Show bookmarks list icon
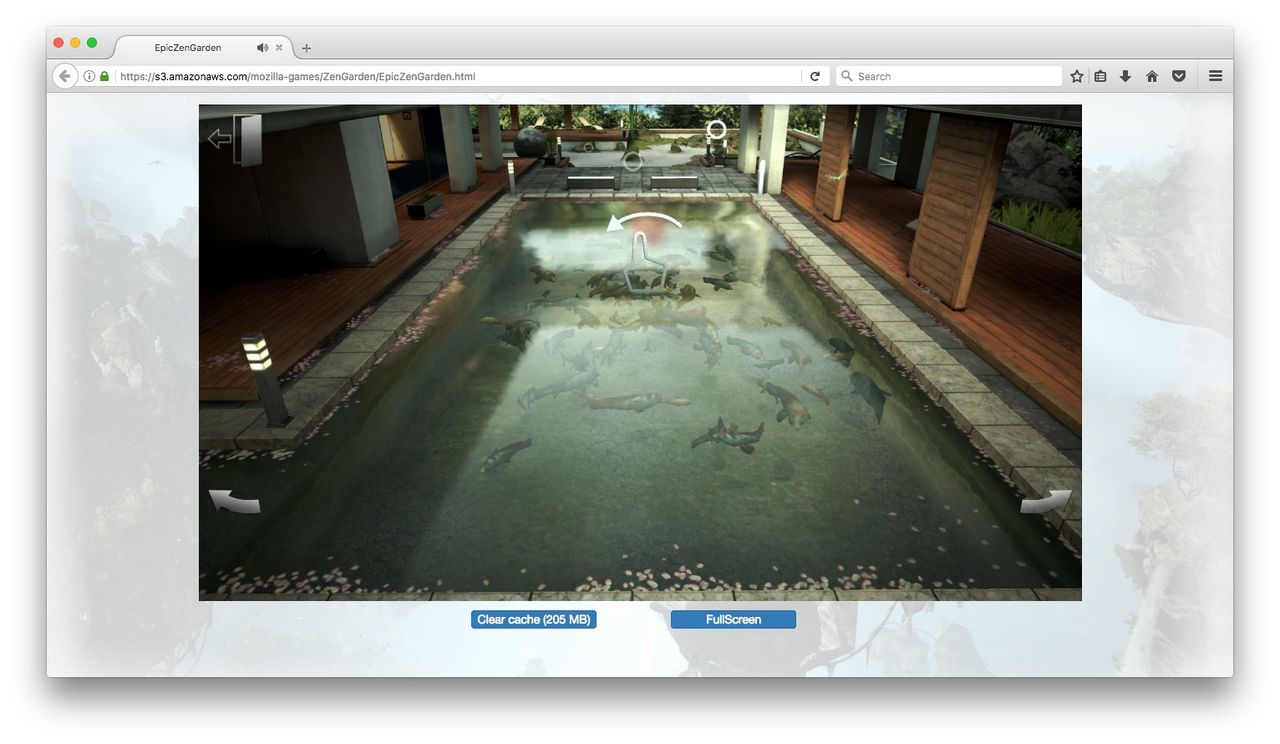This screenshot has height=744, width=1280. [x=1100, y=76]
